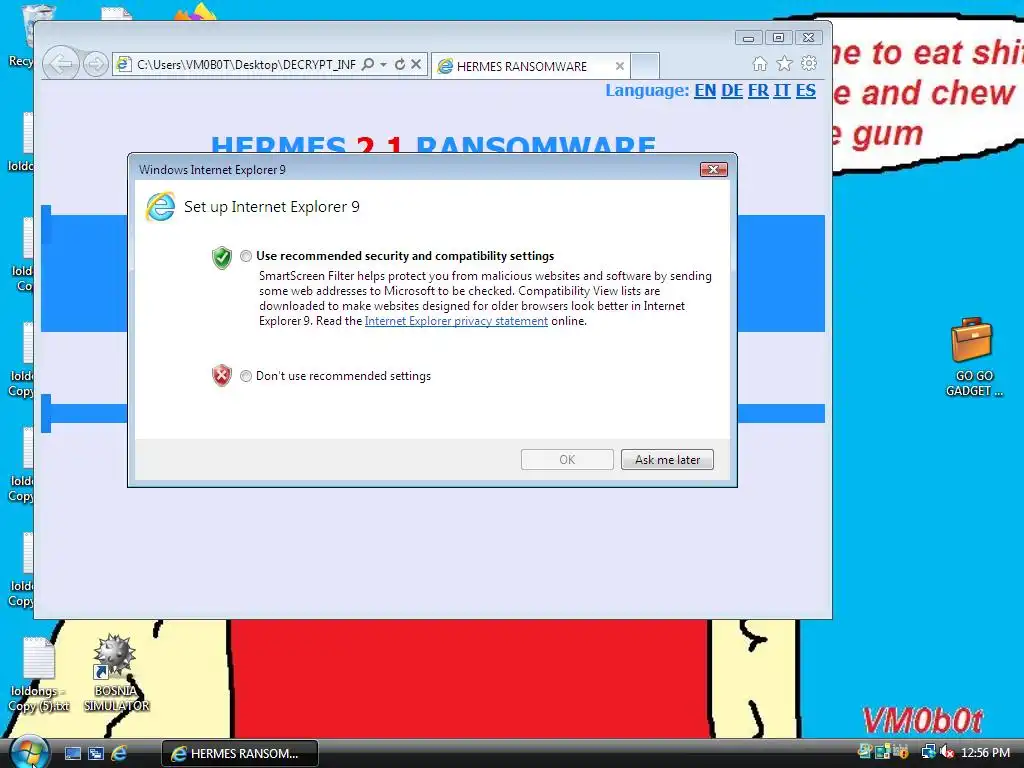Switch page language to IT
Screen dimensions: 1024x768
coord(782,90)
